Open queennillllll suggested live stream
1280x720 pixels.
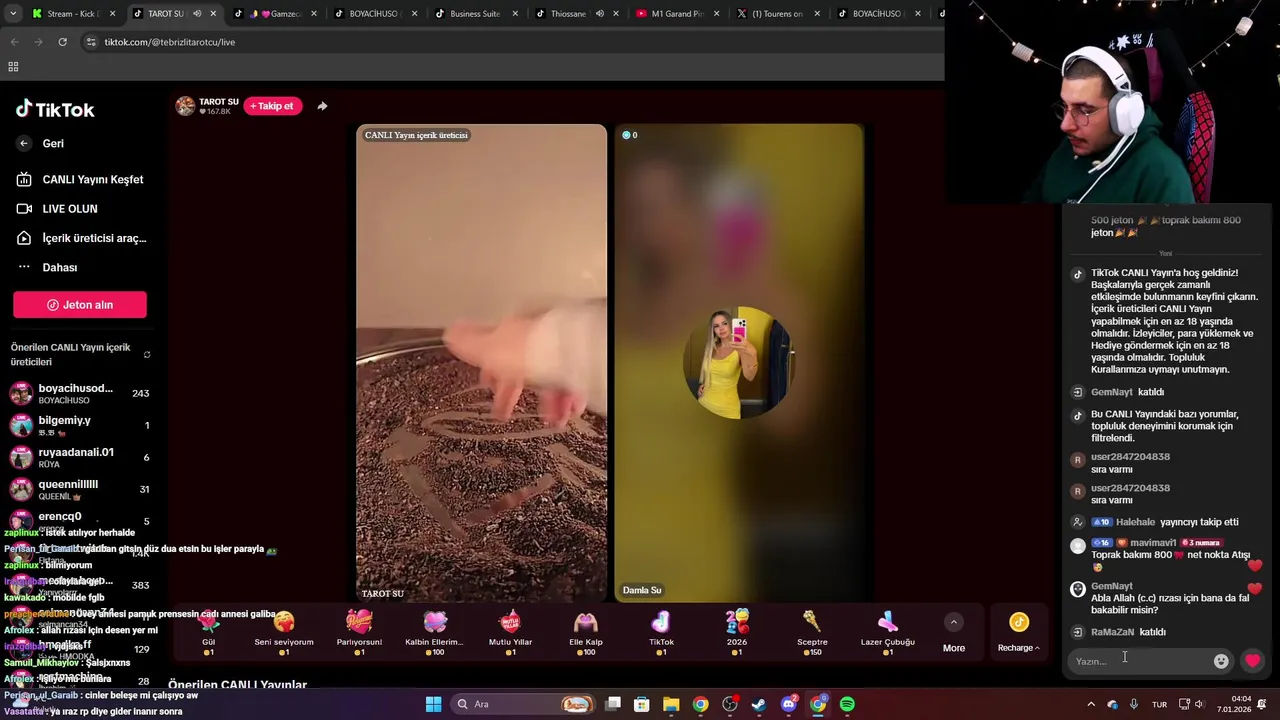78,489
